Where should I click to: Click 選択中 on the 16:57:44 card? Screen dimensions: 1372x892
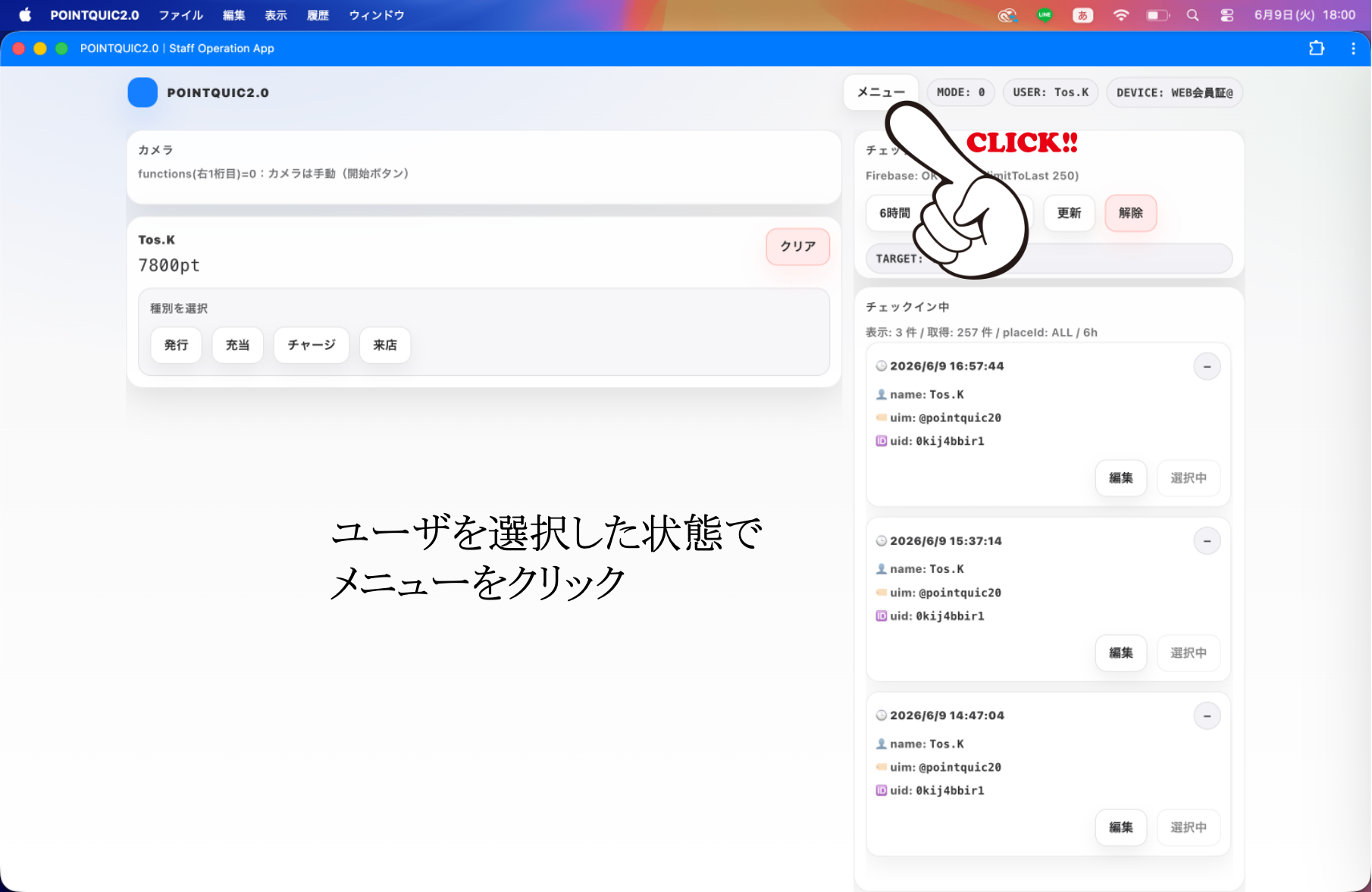pos(1189,478)
